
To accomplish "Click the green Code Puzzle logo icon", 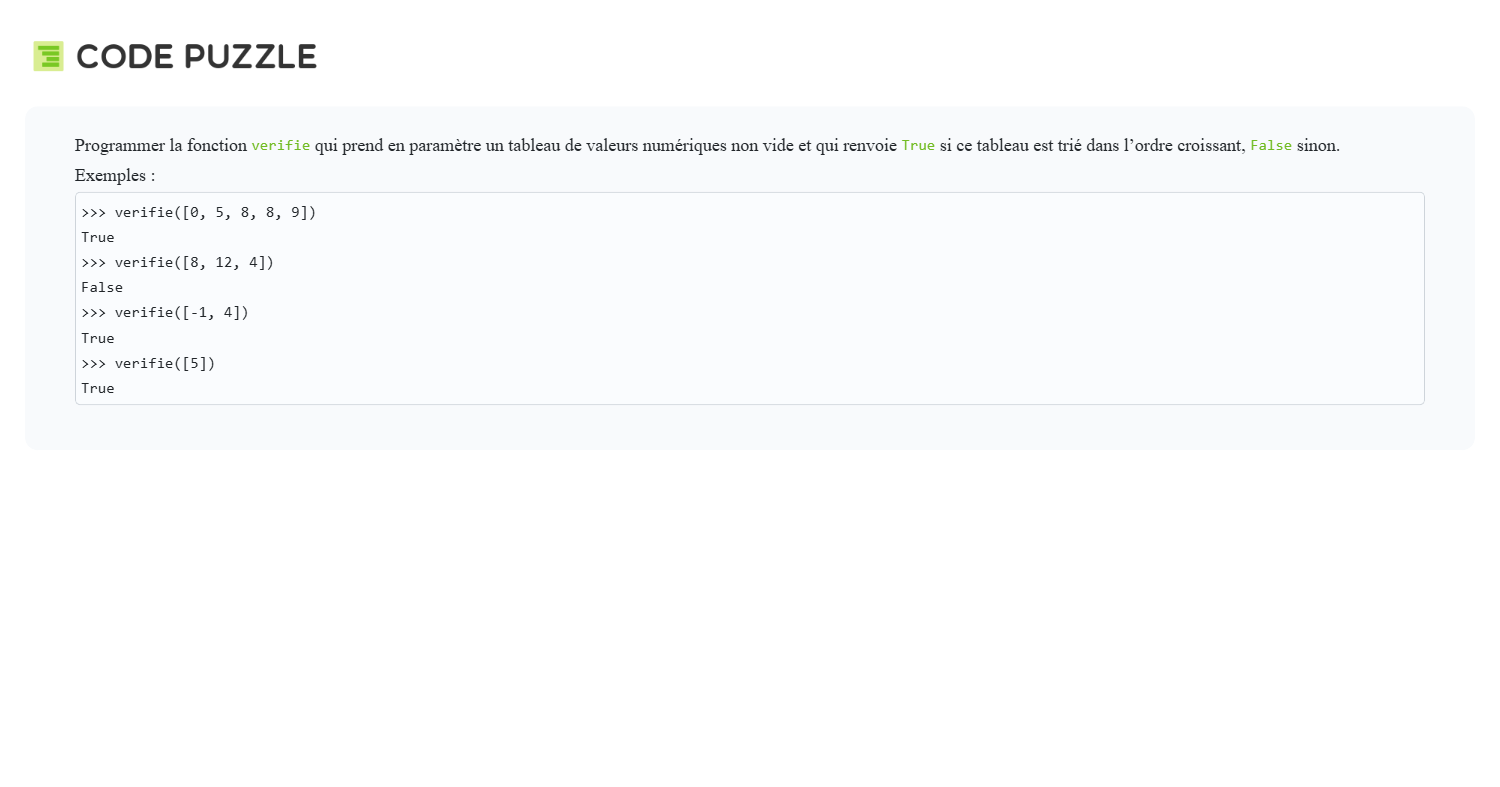I will (x=48, y=56).
